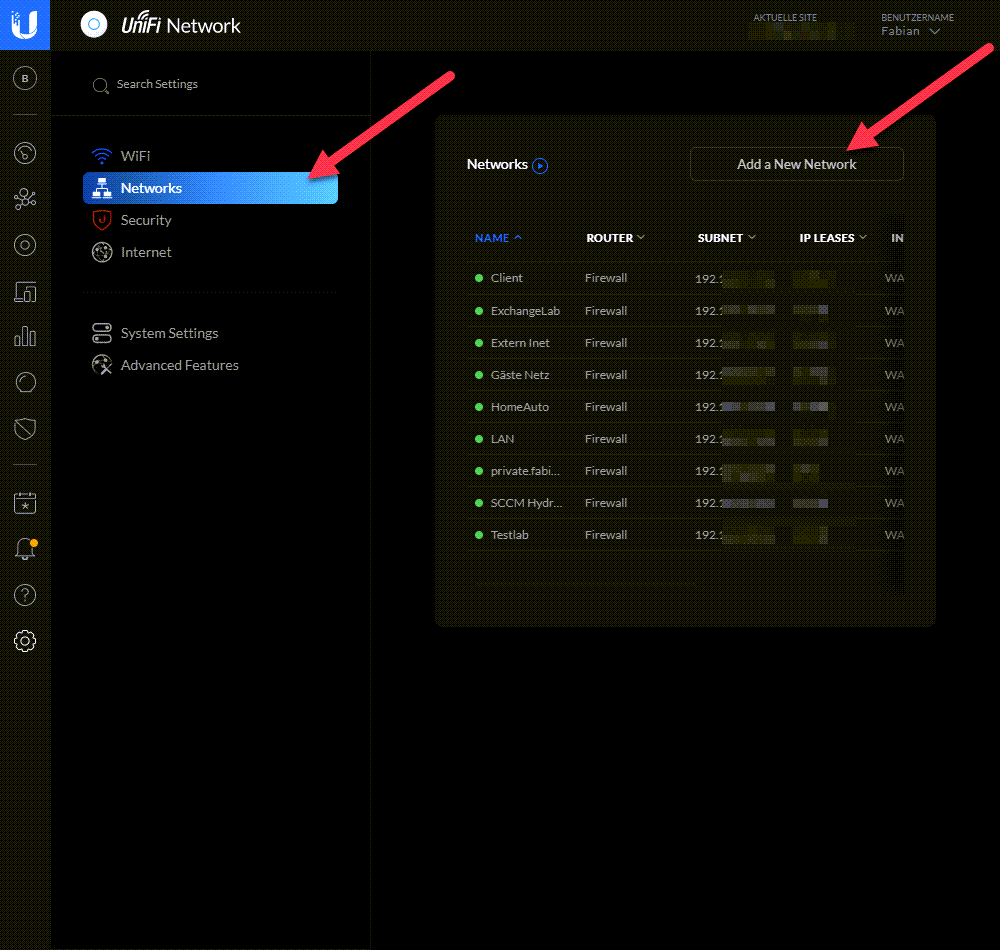1000x950 pixels.
Task: Click the Internet globe icon
Action: pos(101,252)
